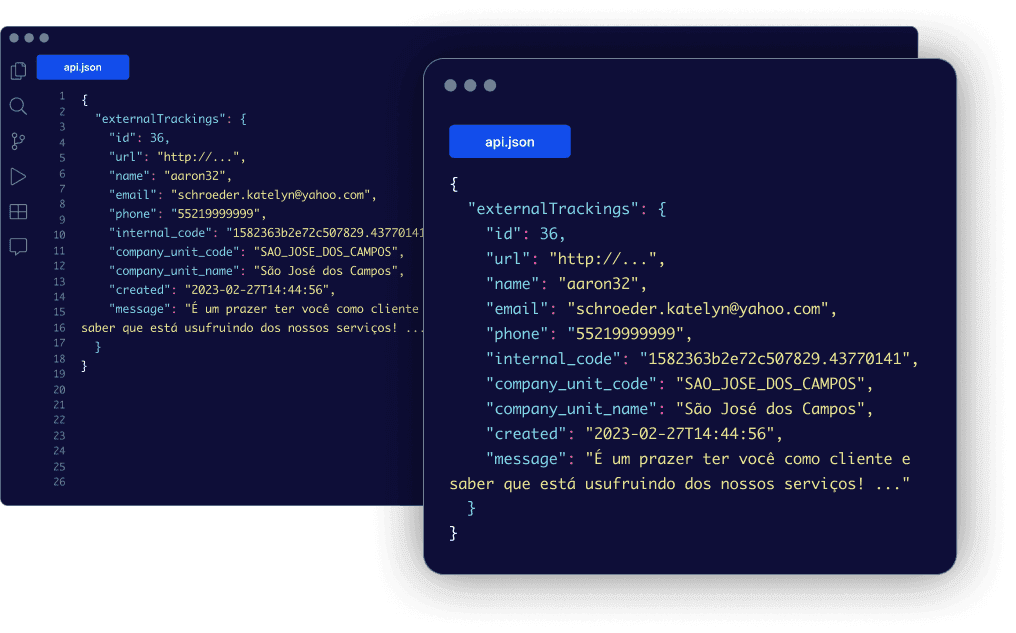Open the source control branch panel
This screenshot has height=633, width=1016.
[x=18, y=141]
